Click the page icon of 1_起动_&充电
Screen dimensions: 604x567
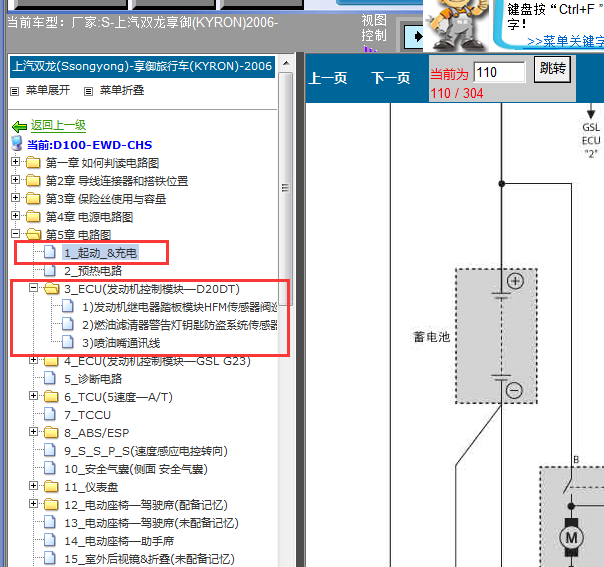point(50,252)
